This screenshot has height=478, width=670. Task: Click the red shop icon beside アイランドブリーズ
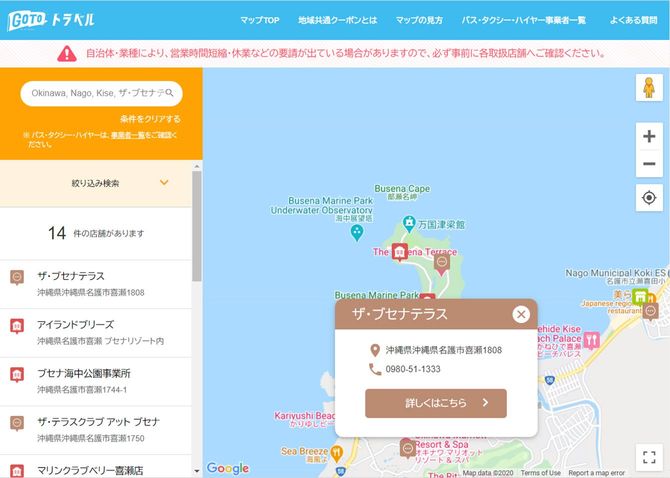(17, 326)
